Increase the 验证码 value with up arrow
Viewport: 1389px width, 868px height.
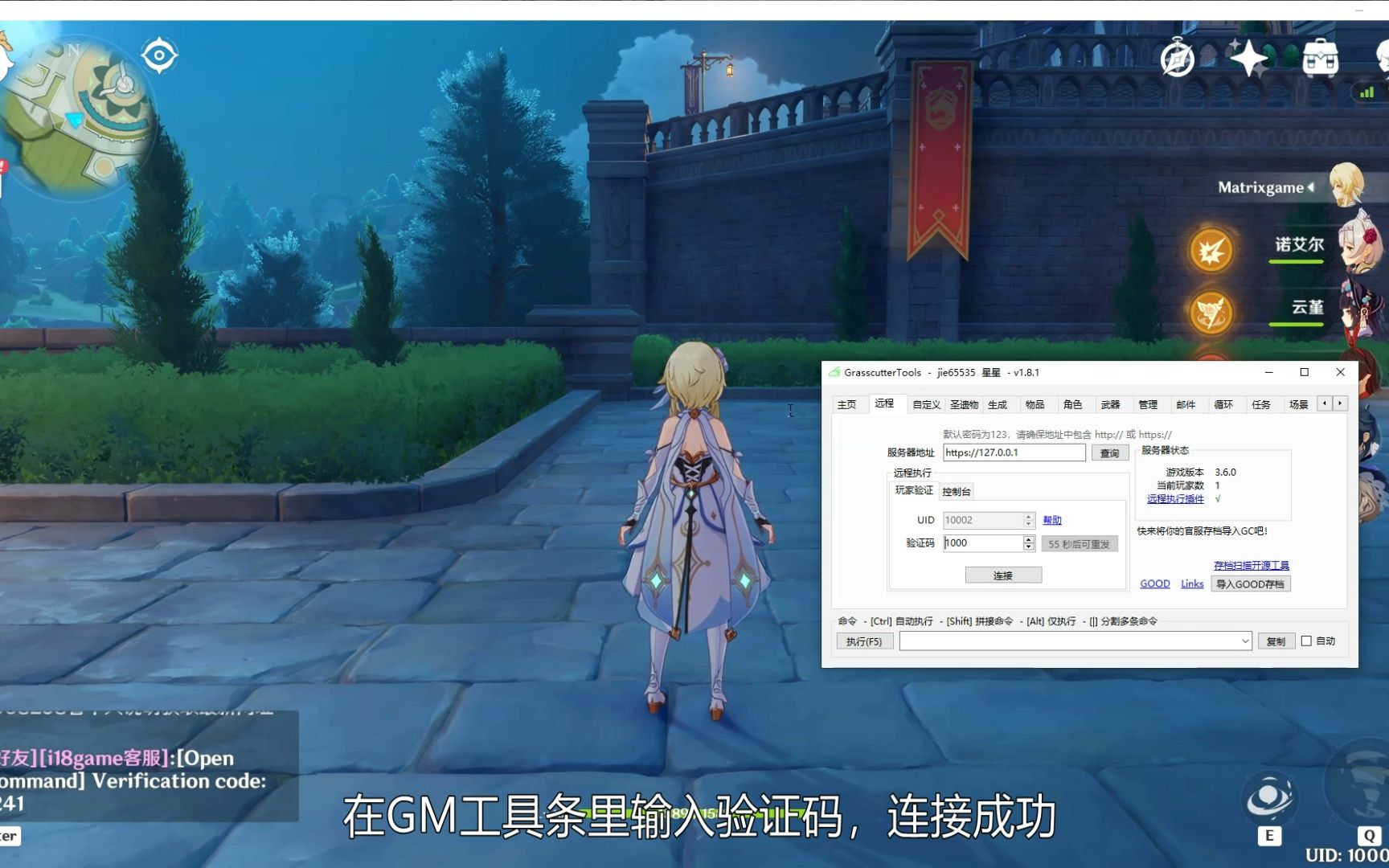(1028, 539)
